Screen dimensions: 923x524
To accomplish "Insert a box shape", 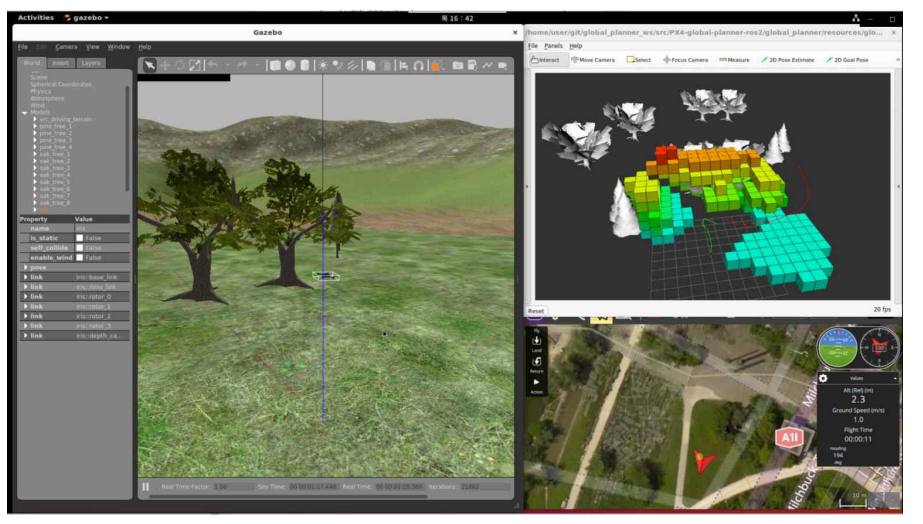I will point(275,65).
